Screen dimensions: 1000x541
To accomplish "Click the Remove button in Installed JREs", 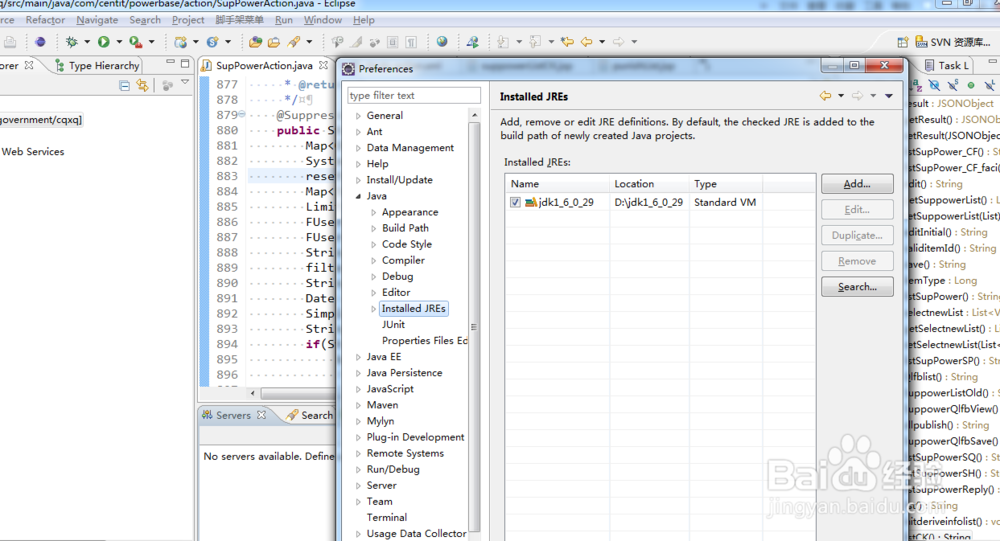I will [857, 261].
